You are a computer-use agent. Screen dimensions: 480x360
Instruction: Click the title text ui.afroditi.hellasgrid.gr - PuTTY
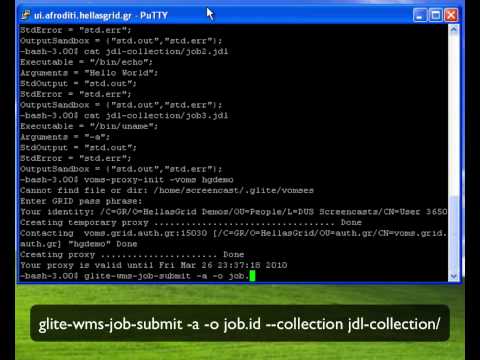coord(100,15)
